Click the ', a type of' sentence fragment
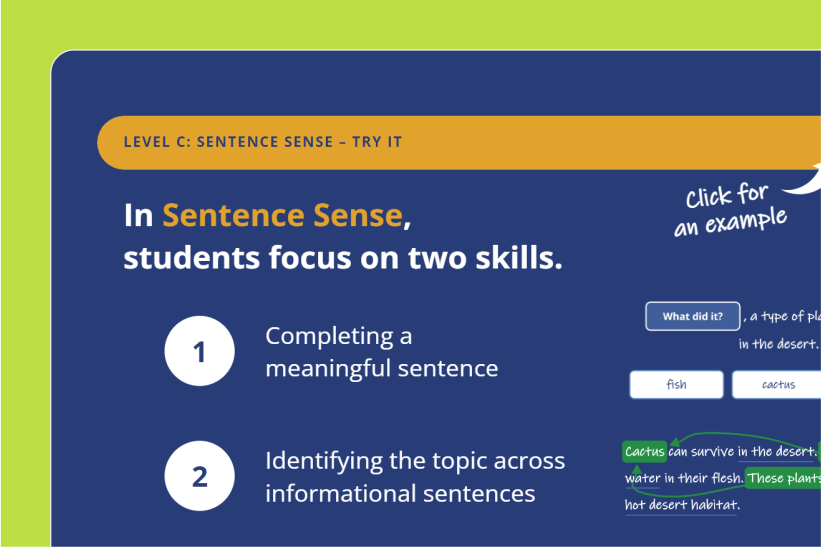The height and width of the screenshot is (547, 821). pyautogui.click(x=782, y=317)
